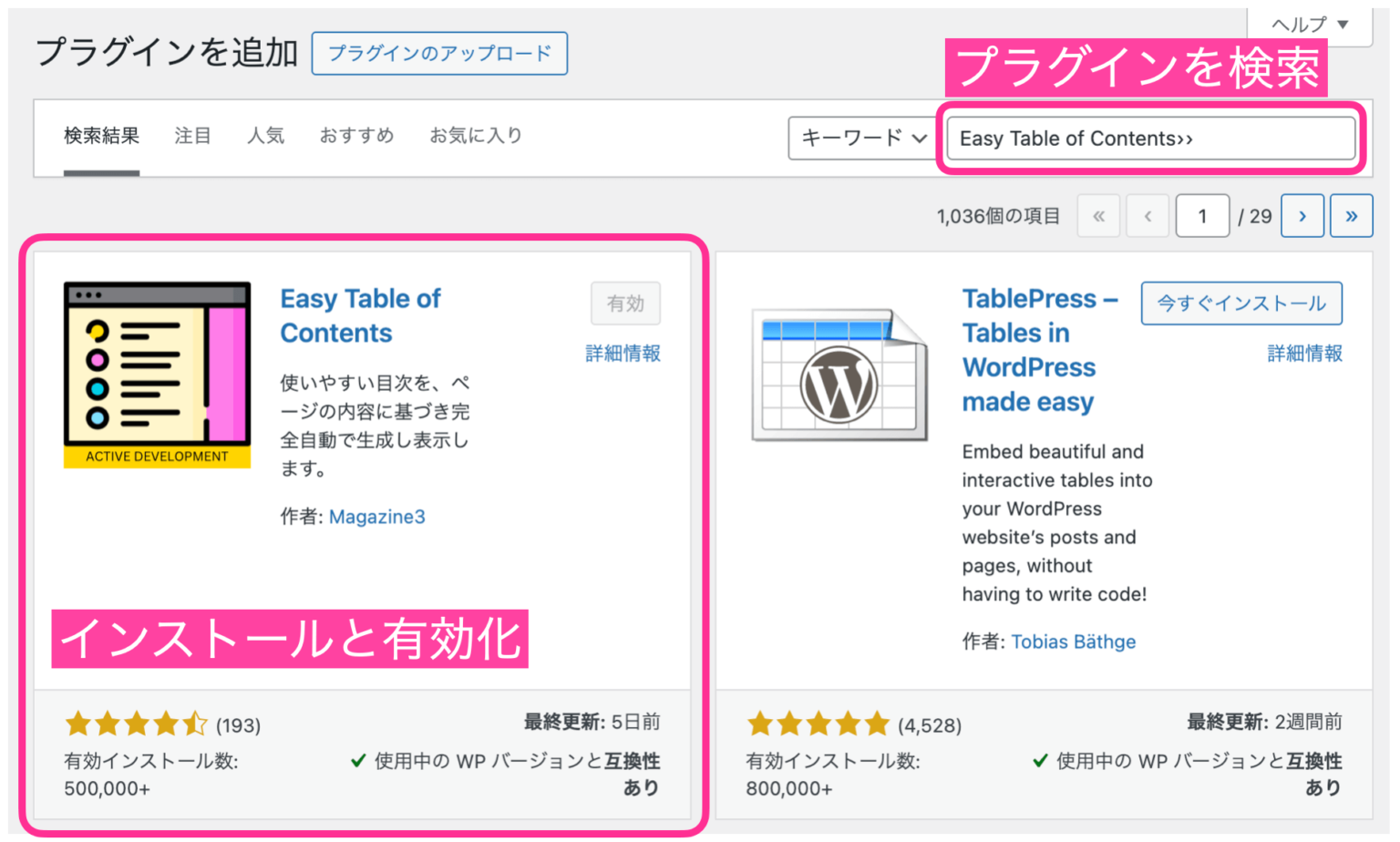Go to previous page with arrow icon

click(x=1148, y=216)
